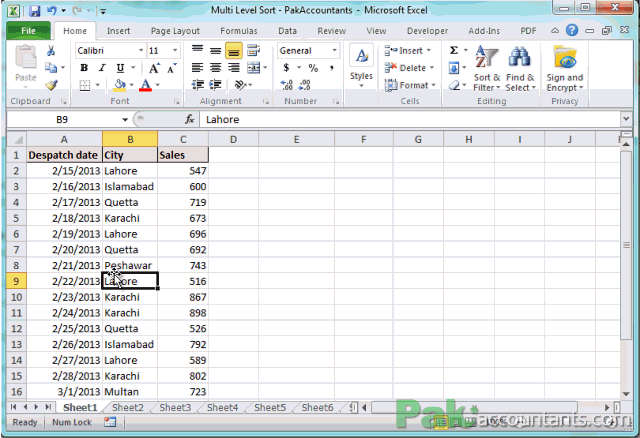This screenshot has width=640, height=438.
Task: Toggle Italic formatting
Action: 102,68
